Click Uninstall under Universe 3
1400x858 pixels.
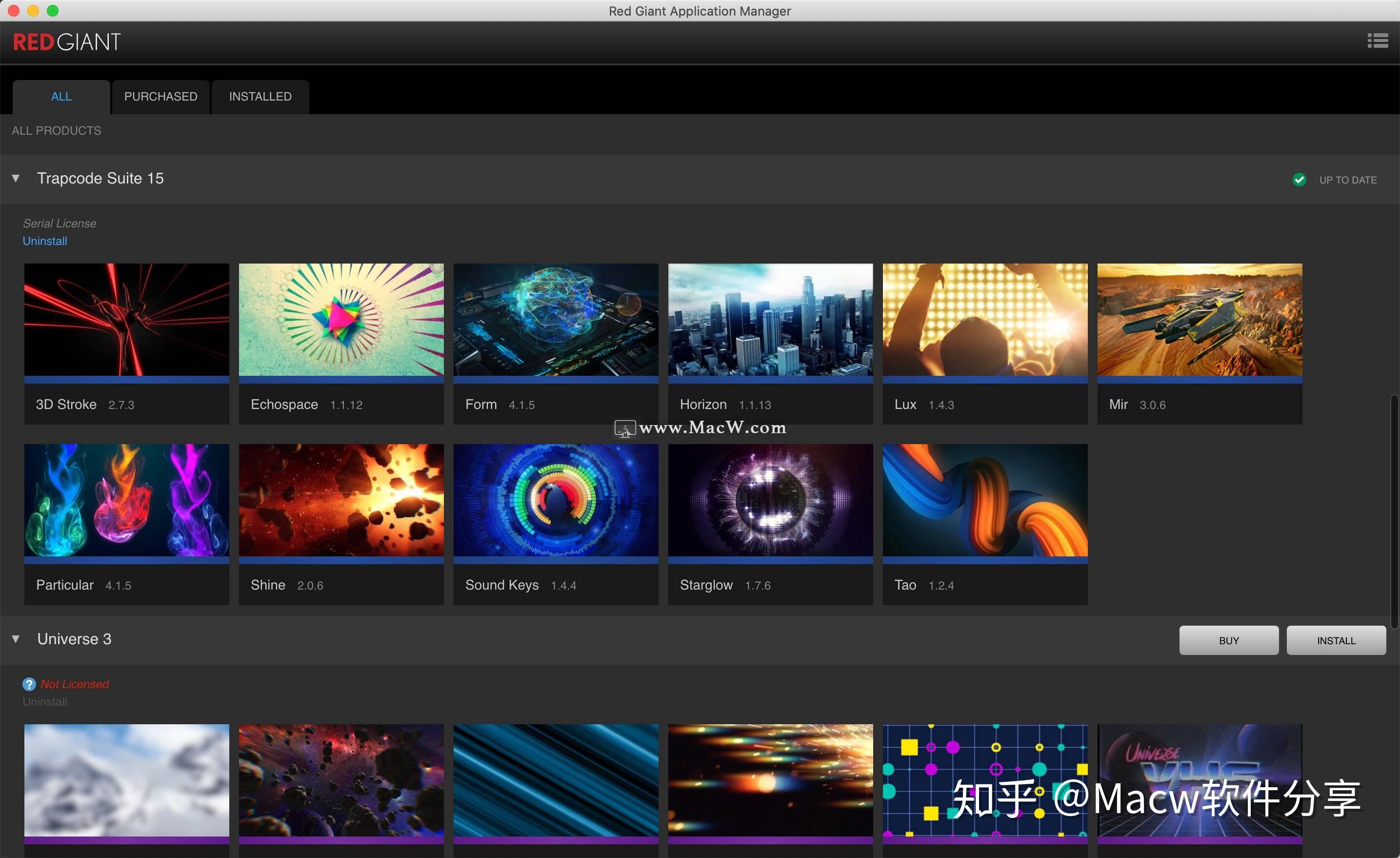pyautogui.click(x=44, y=702)
